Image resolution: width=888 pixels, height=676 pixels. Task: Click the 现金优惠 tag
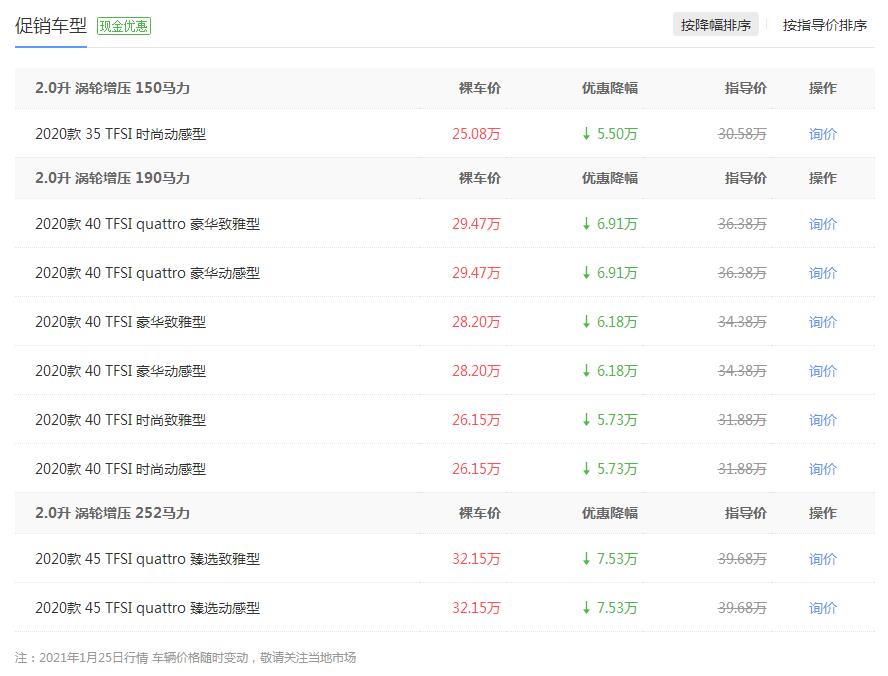click(124, 26)
